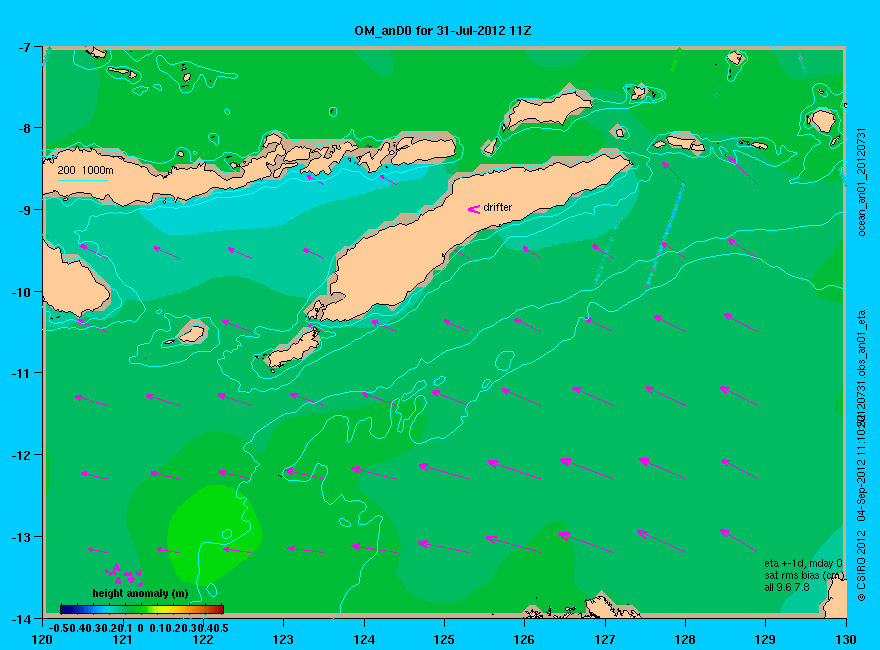Click latitude axis label "-12"
Screen dimensions: 880x650
[x=21, y=455]
